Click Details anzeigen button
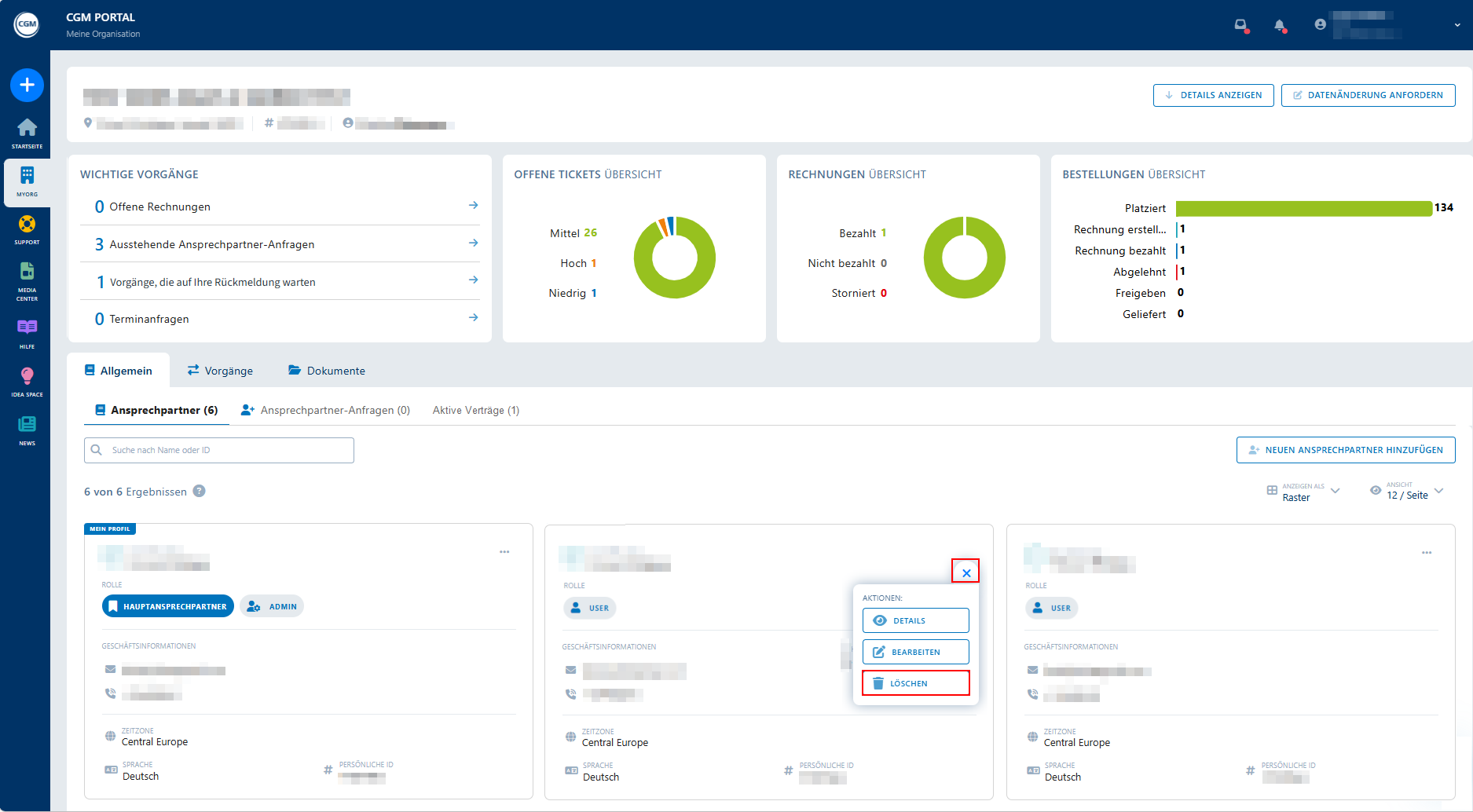 pos(1213,95)
